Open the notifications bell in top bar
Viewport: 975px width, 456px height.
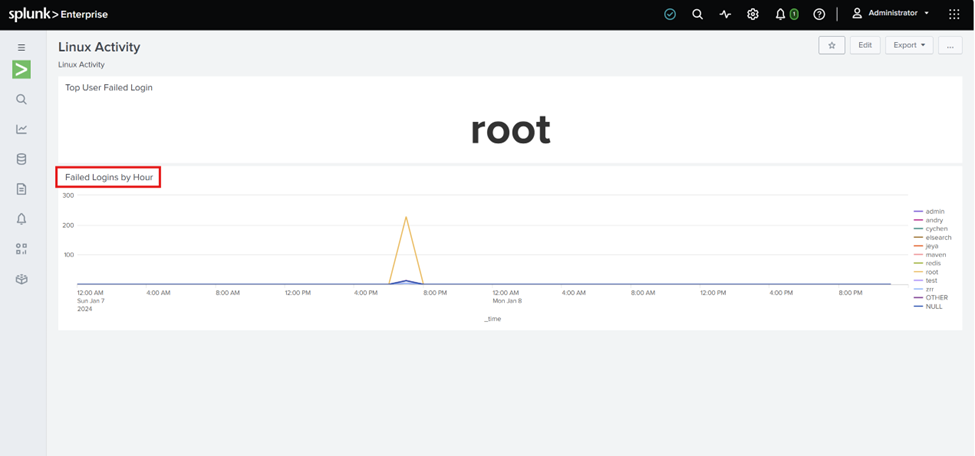780,14
